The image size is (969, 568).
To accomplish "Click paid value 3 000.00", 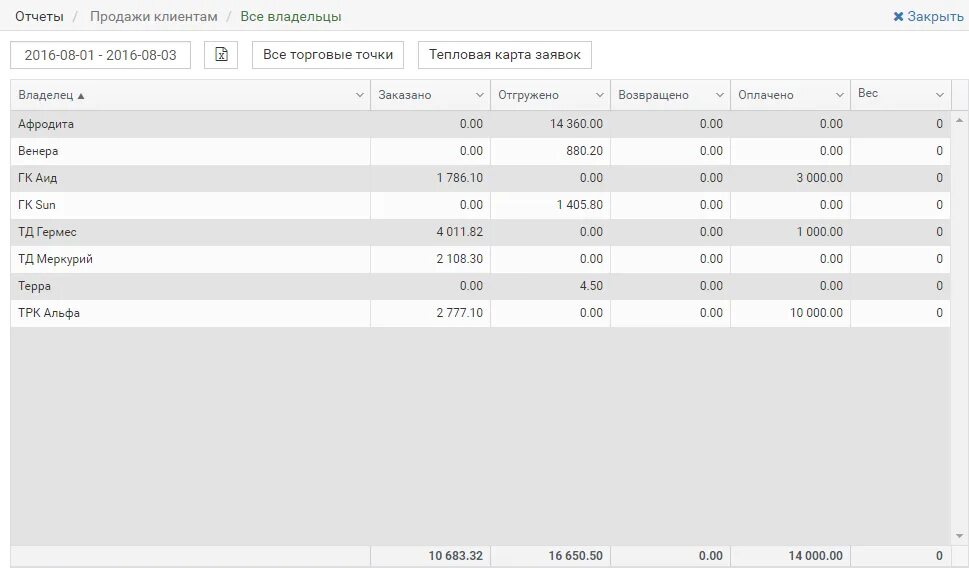I will point(819,178).
